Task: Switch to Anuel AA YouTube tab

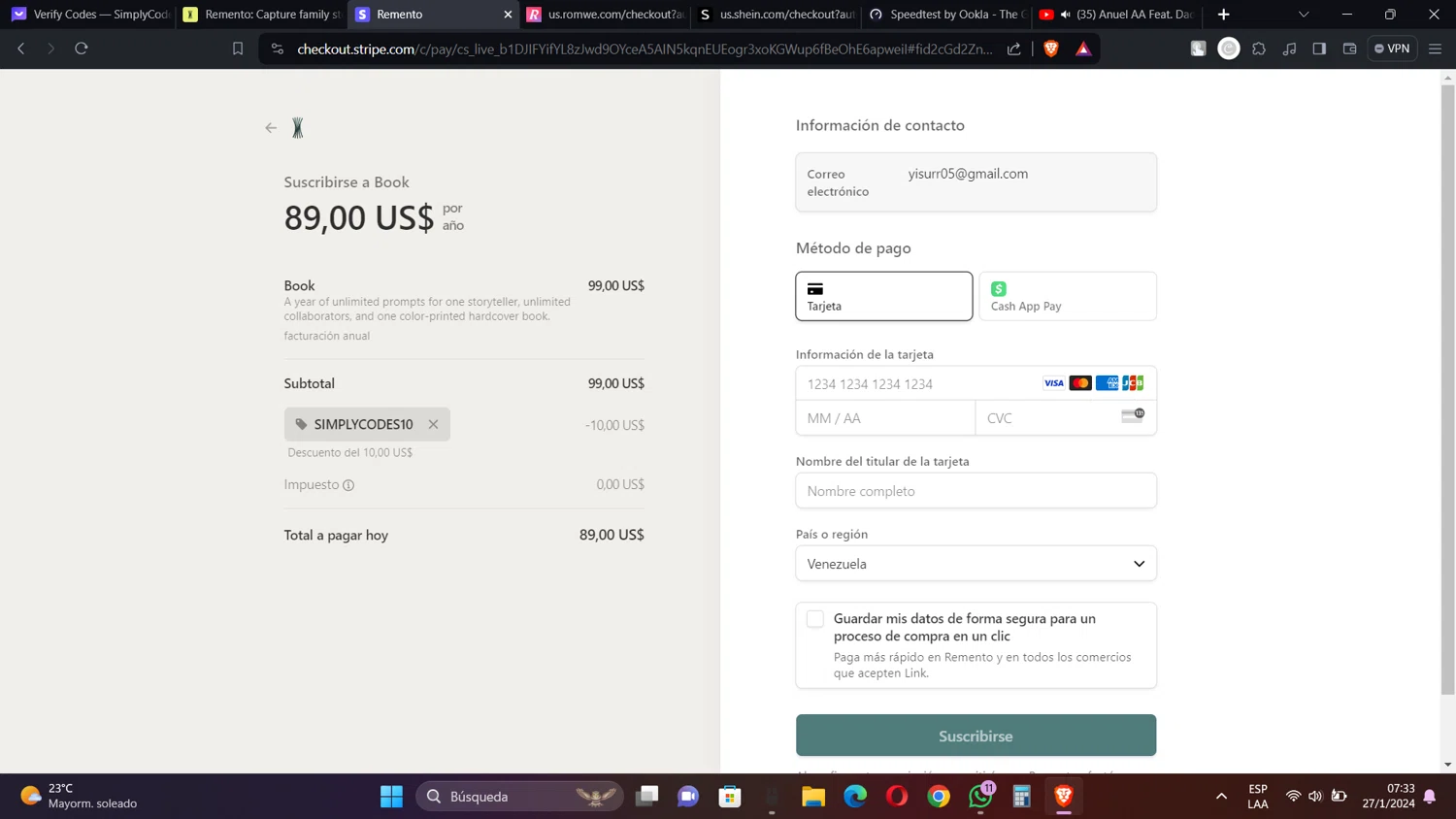Action: tap(1116, 15)
